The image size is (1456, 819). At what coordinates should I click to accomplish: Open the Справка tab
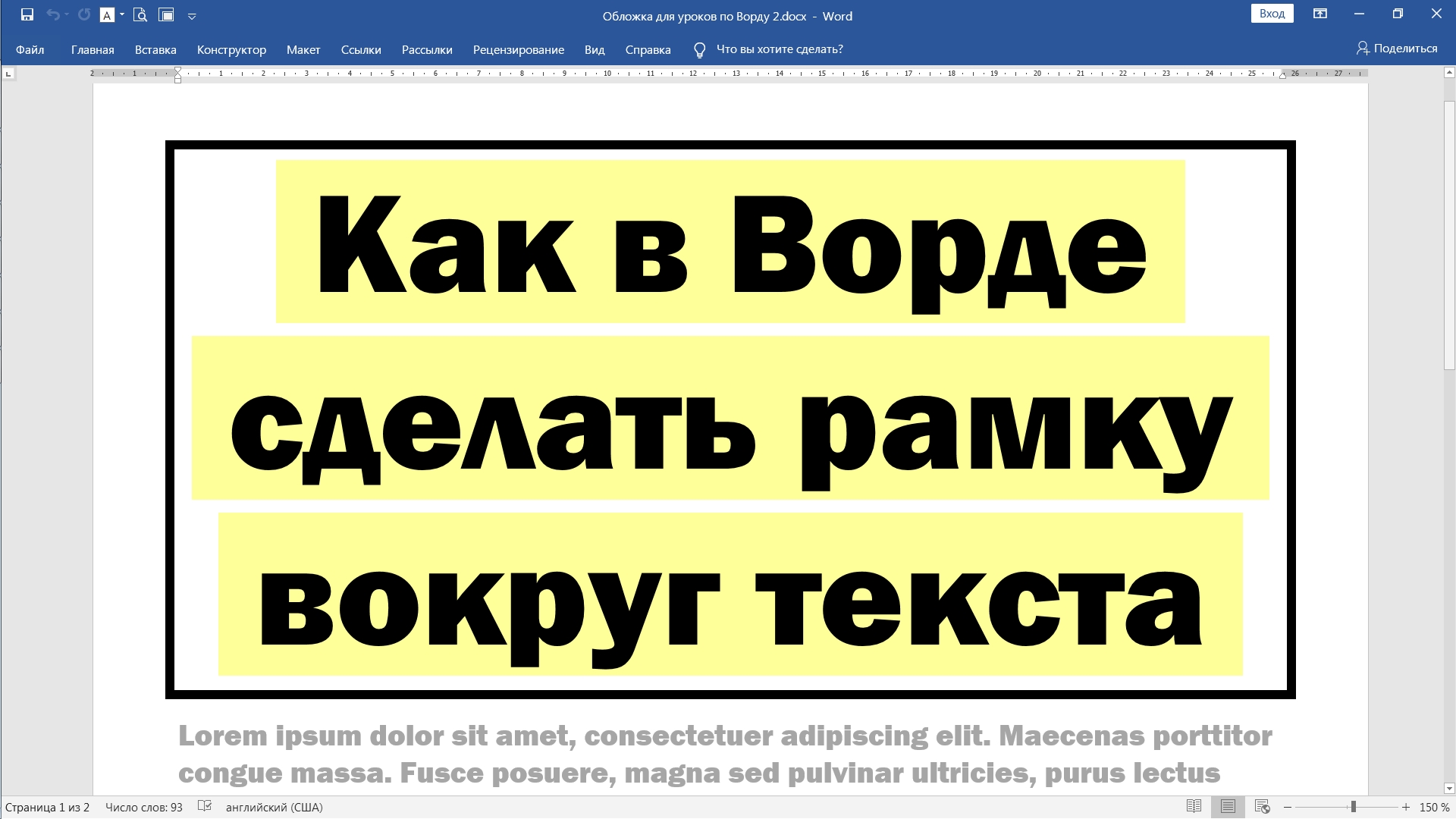tap(648, 49)
